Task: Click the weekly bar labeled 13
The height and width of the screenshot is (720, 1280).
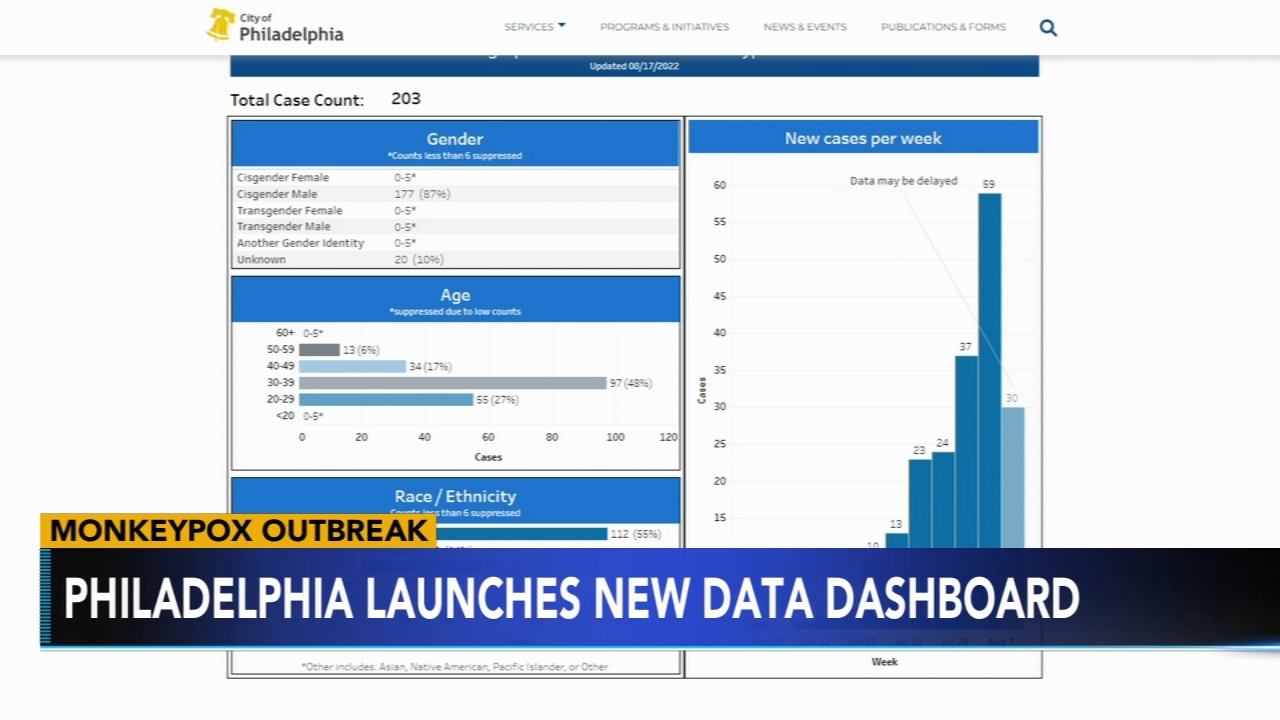Action: (x=897, y=540)
